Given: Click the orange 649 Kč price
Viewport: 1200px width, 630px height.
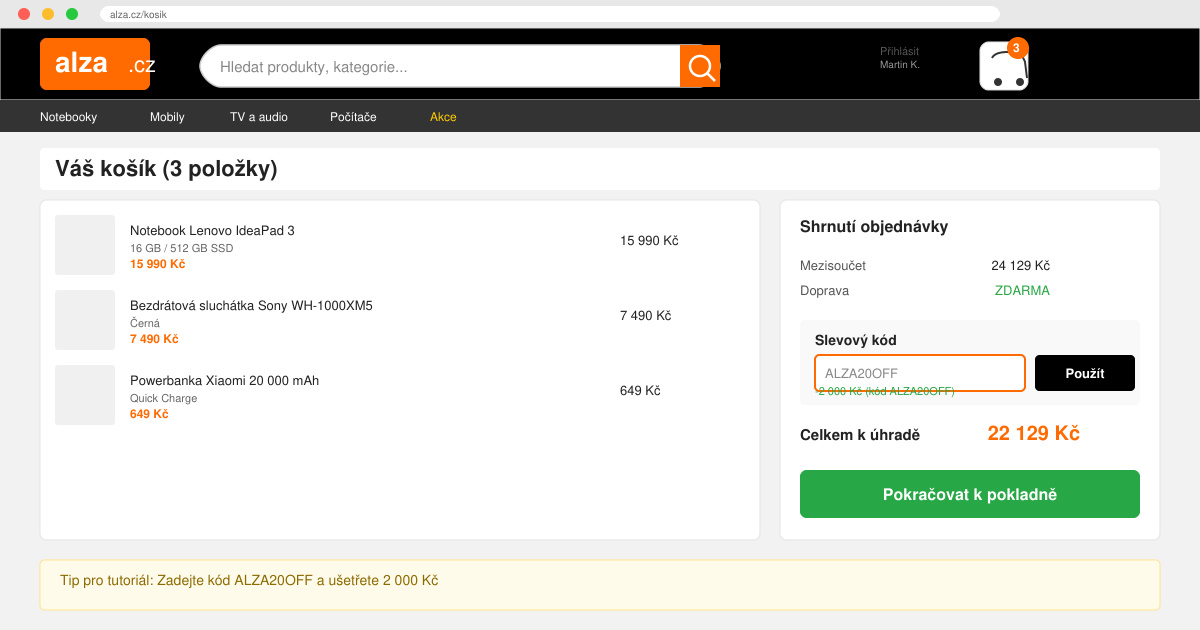Looking at the screenshot, I should [x=149, y=414].
